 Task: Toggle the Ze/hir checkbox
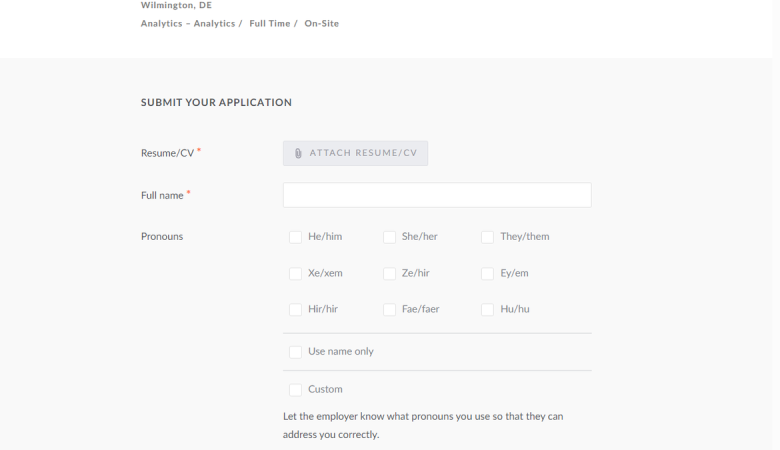(389, 273)
